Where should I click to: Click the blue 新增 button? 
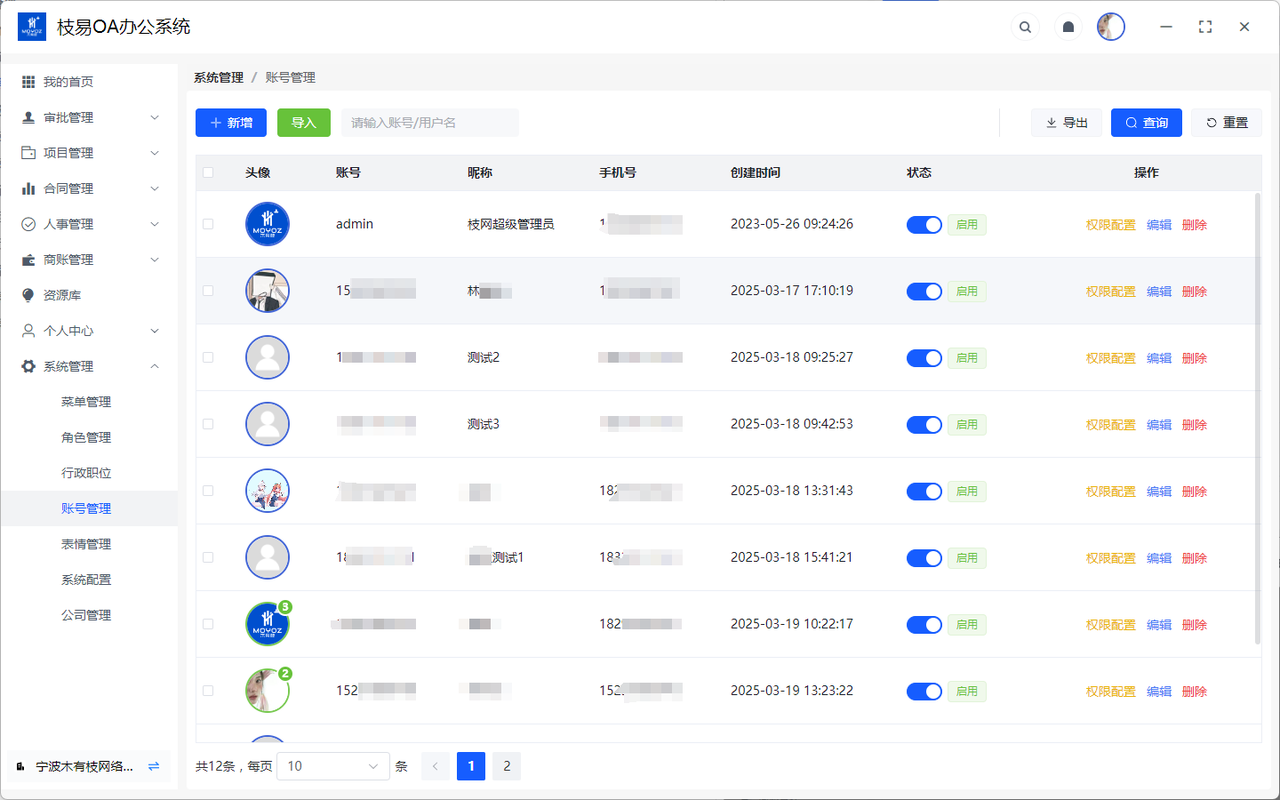231,123
